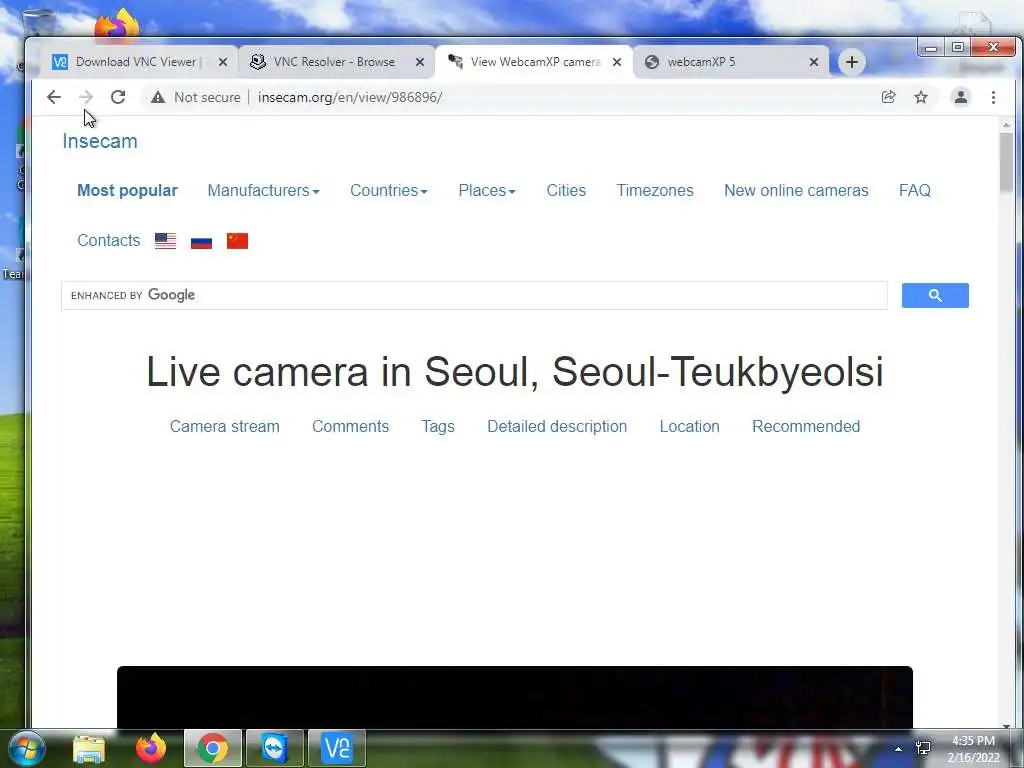
Task: Close the Download VNC Viewer tab
Action: click(x=223, y=62)
